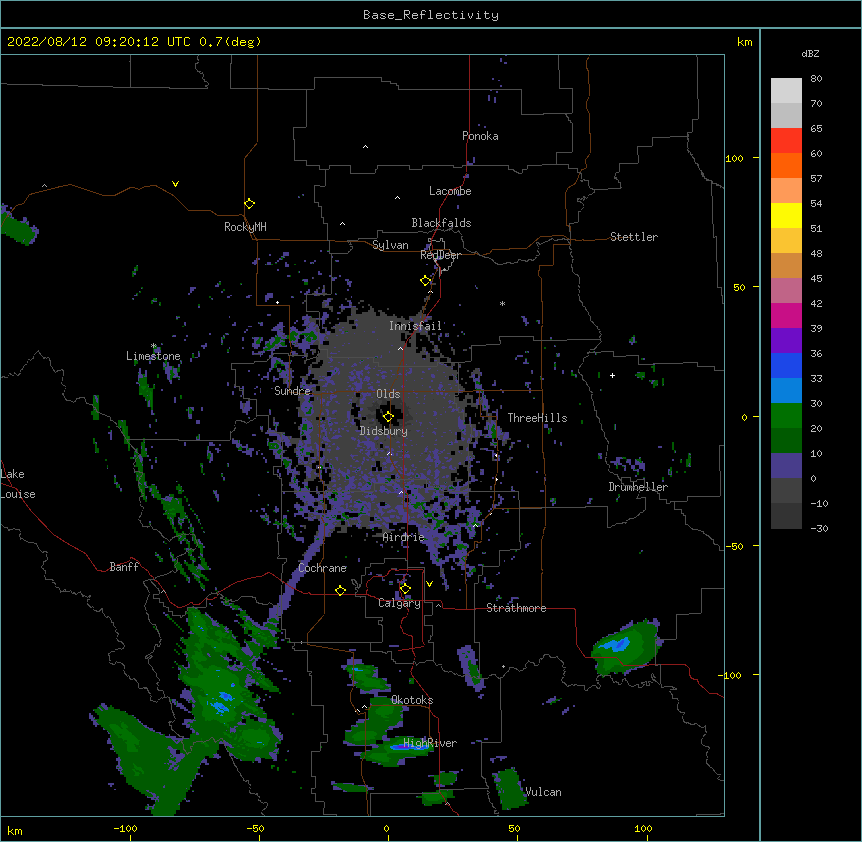This screenshot has height=842, width=862.
Task: Click the -50 tick on the horizontal axis
Action: [x=255, y=828]
